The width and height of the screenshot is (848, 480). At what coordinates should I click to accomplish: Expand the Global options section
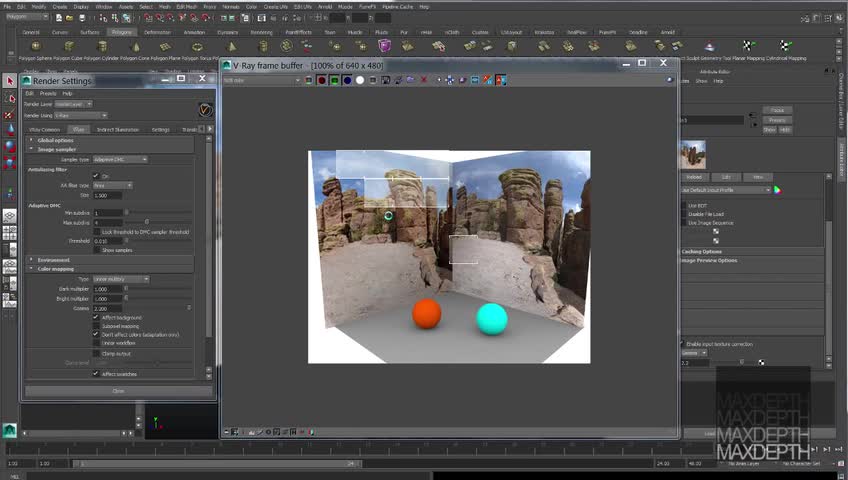[x=110, y=141]
